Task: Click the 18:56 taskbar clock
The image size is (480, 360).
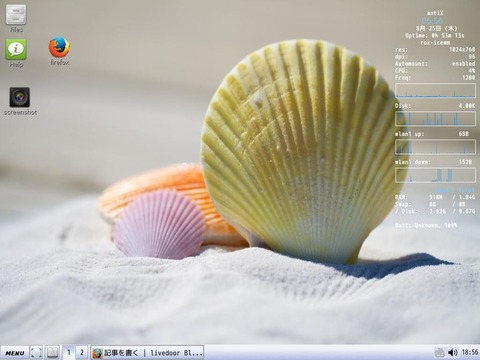Action: [x=470, y=352]
